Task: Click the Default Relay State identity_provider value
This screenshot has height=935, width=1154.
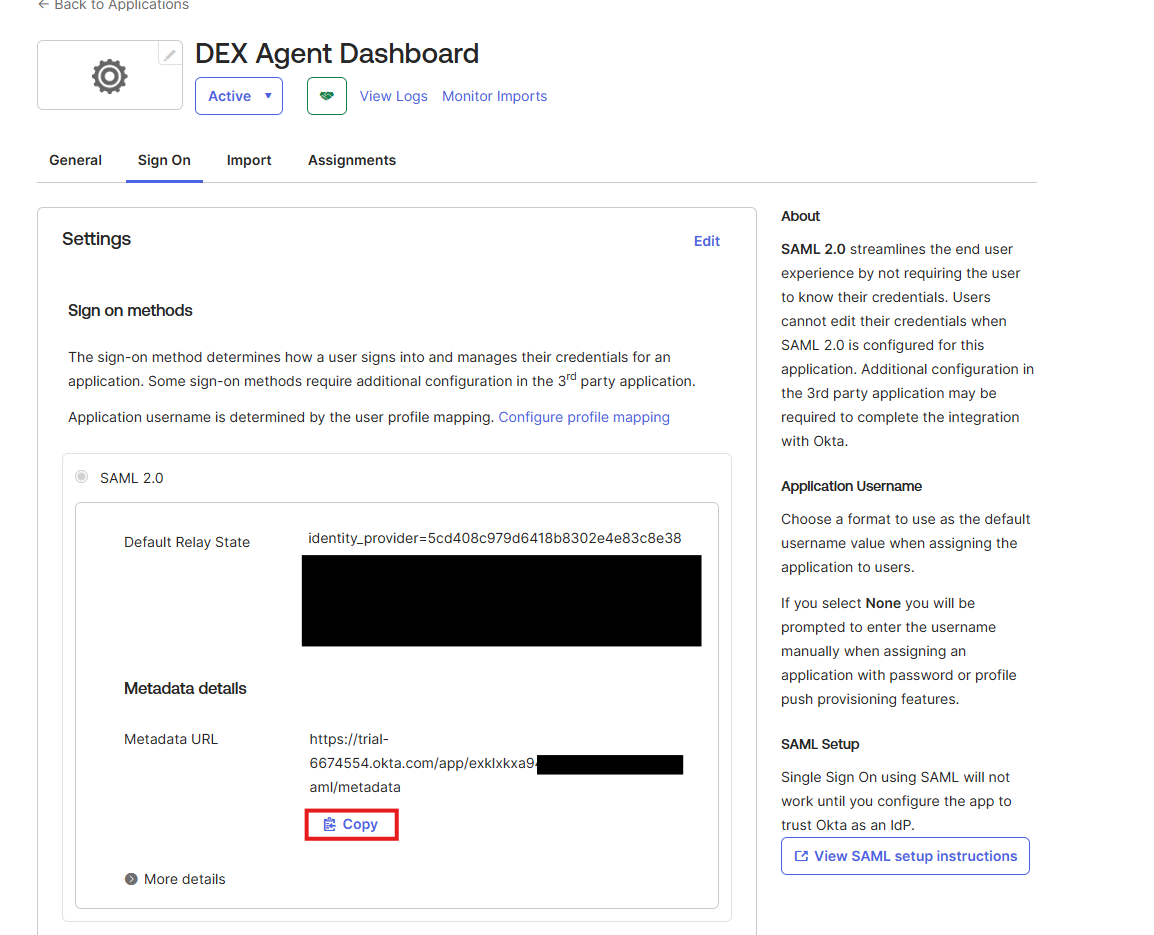Action: point(495,538)
